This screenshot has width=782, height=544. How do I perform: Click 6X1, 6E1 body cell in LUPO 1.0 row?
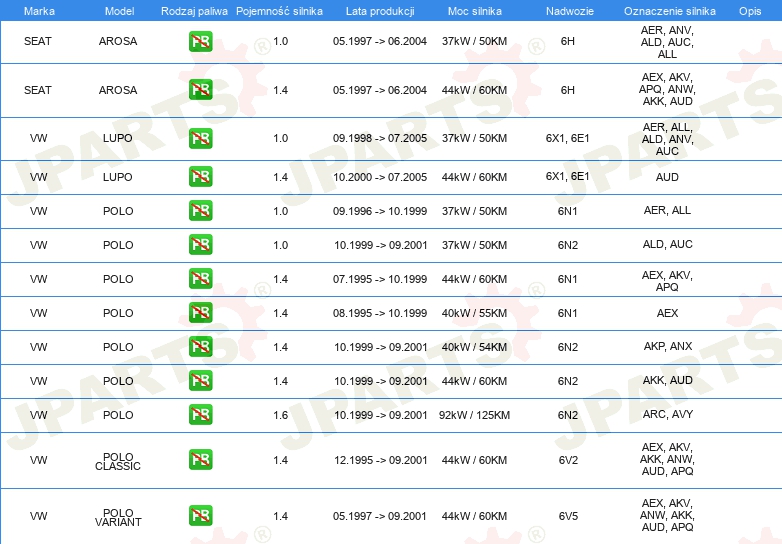click(568, 138)
